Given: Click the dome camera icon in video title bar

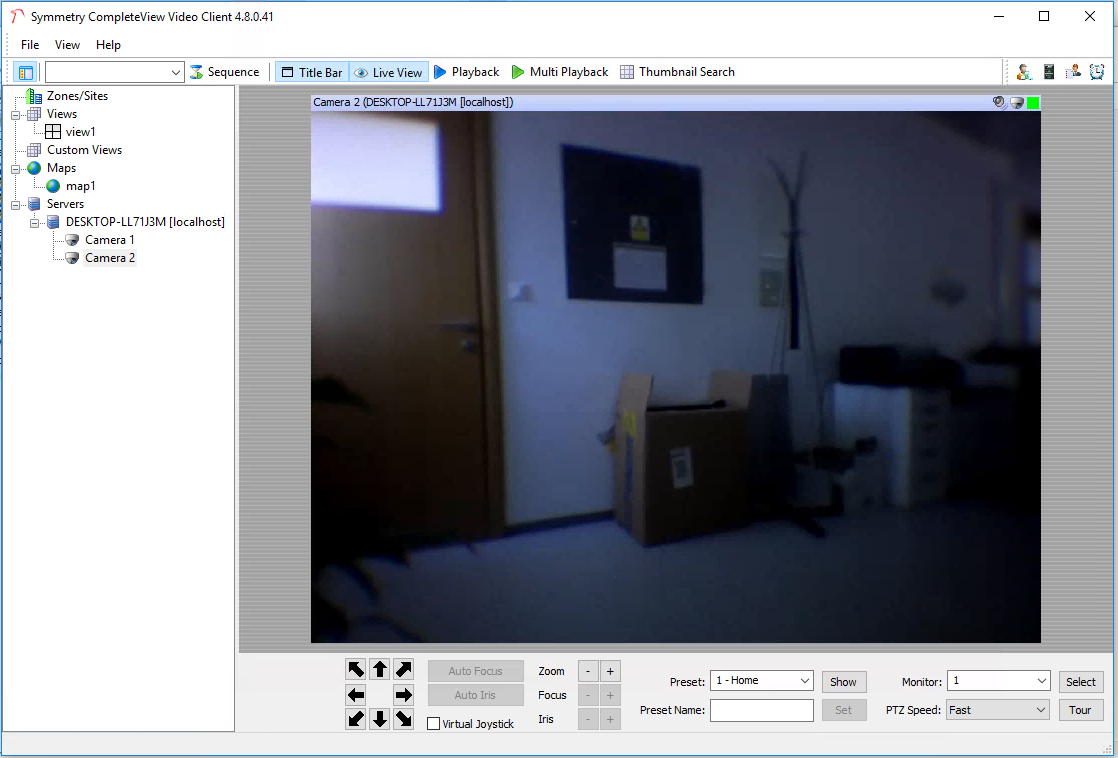Looking at the screenshot, I should point(1016,102).
